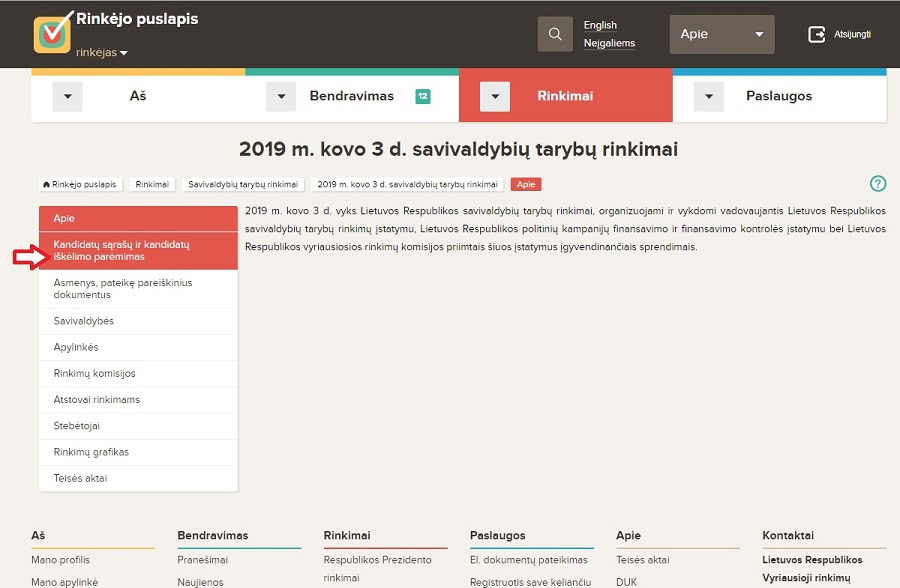The image size is (900, 588).
Task: Click the footer Paslaugos heading
Action: coord(498,535)
